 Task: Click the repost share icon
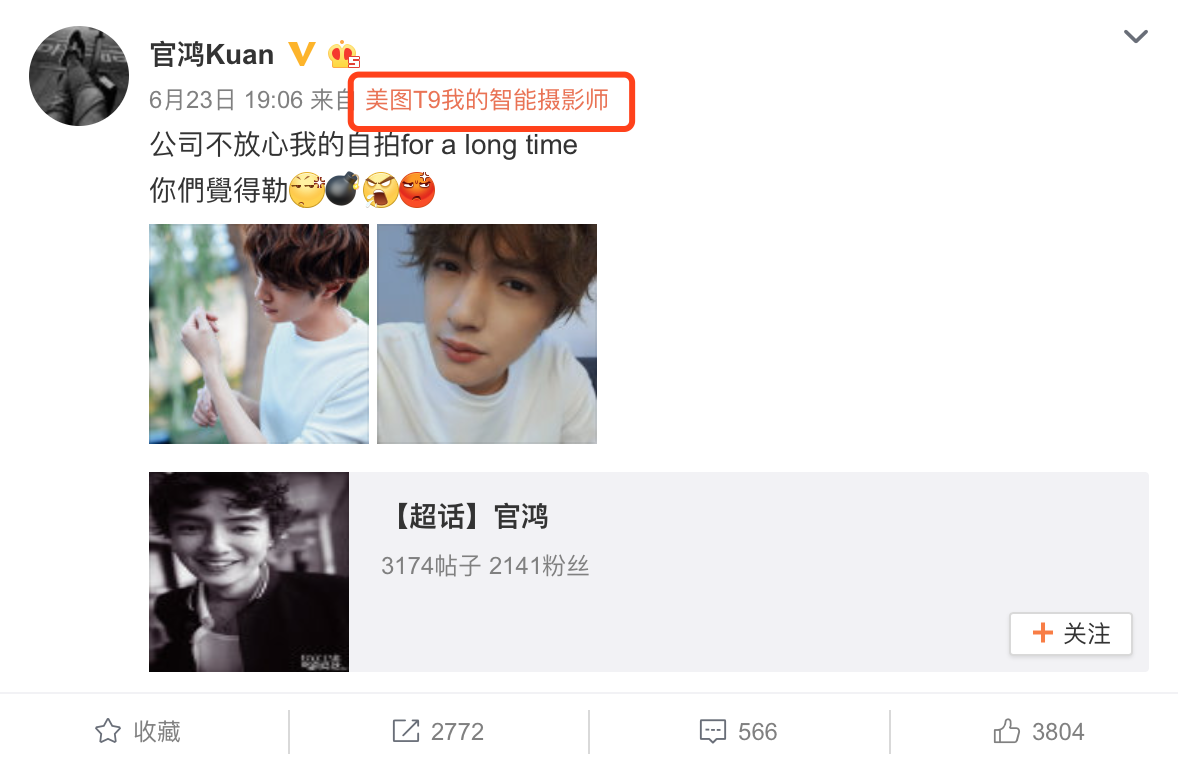[406, 731]
